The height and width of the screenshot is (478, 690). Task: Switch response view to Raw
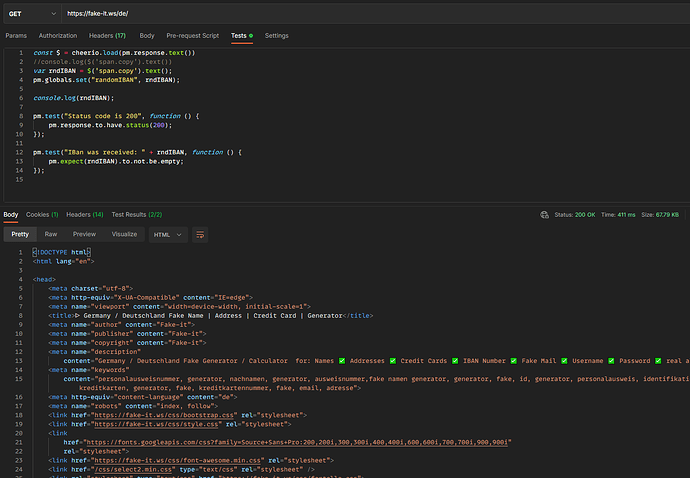click(51, 234)
